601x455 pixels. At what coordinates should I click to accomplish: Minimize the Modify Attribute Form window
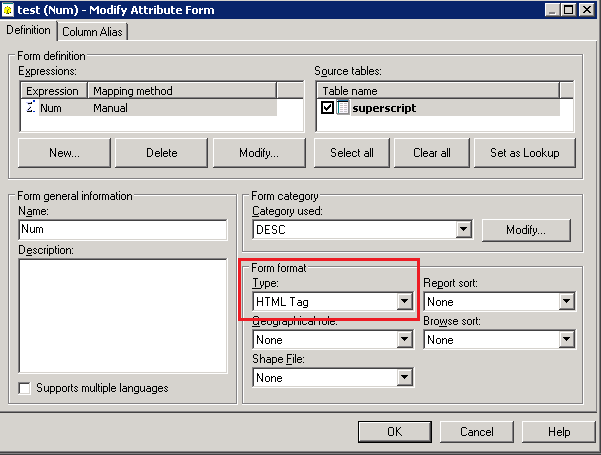(x=552, y=10)
